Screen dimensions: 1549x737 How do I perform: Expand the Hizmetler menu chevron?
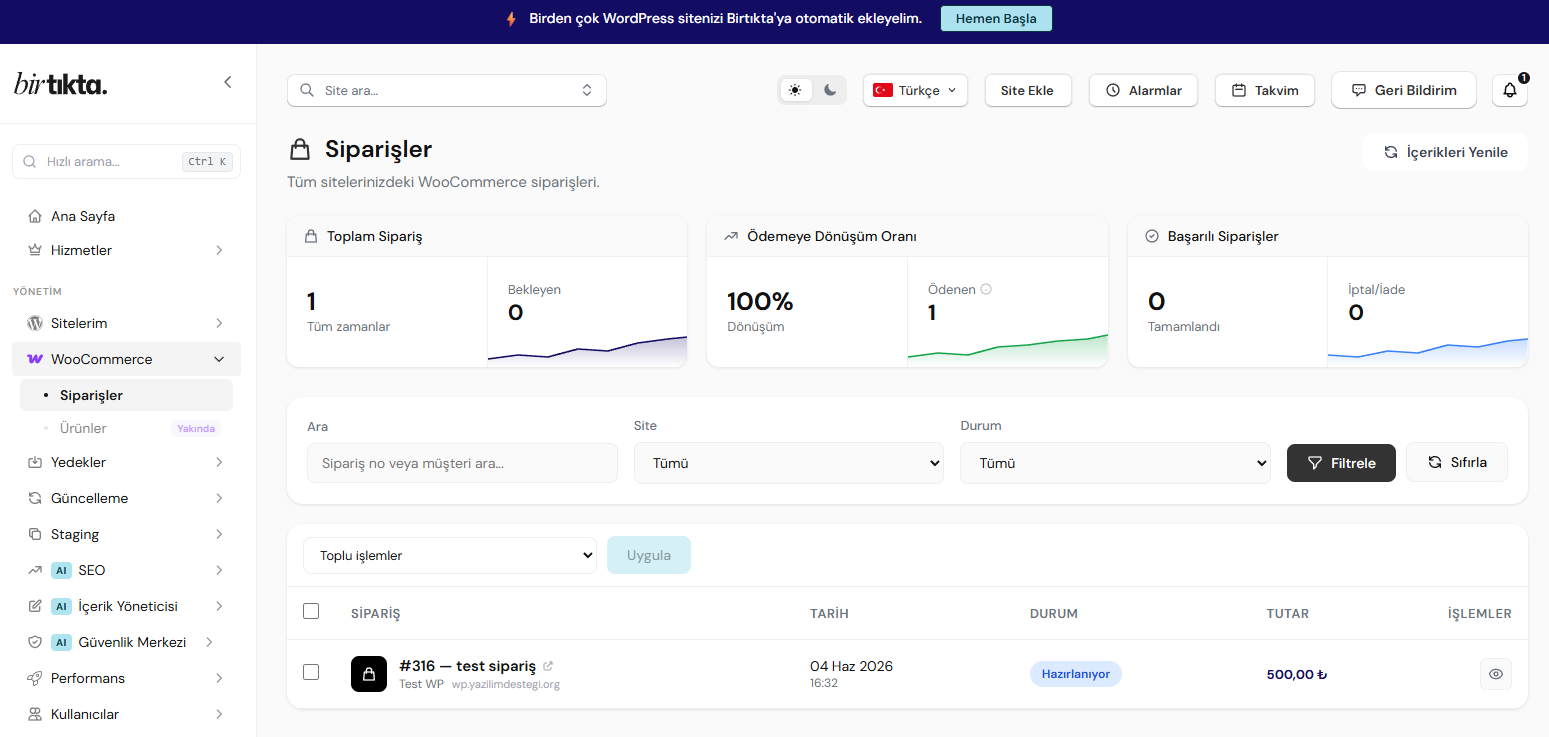219,250
